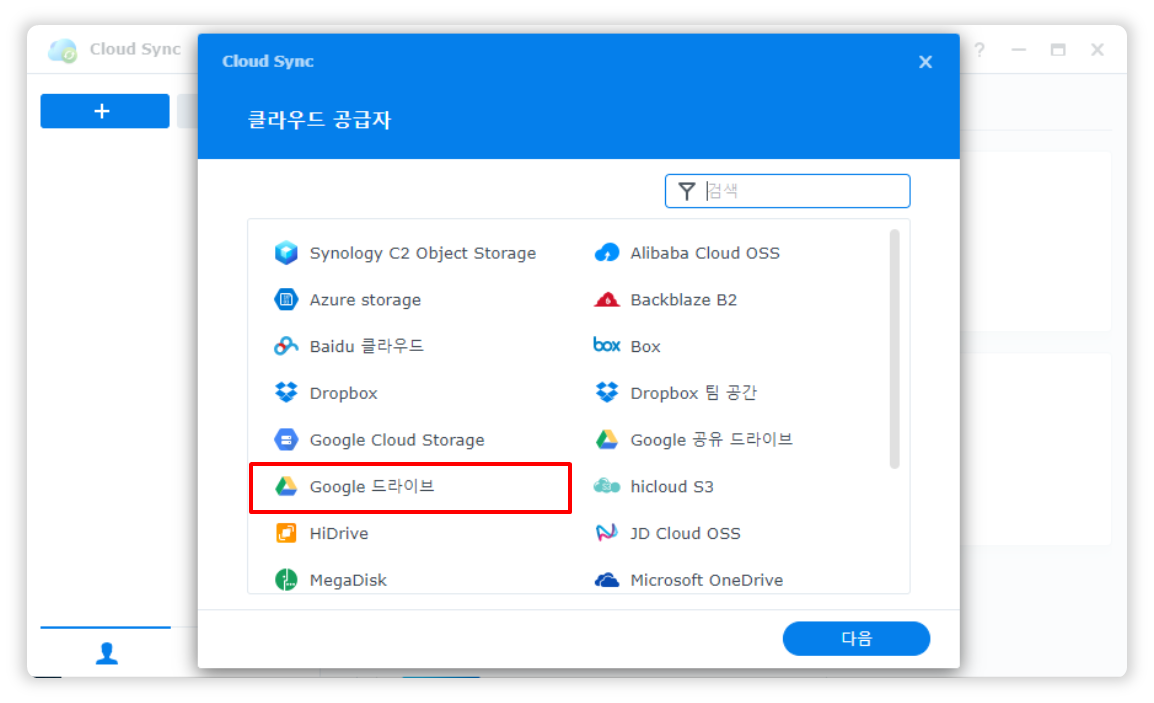Image resolution: width=1154 pixels, height=703 pixels.
Task: Open the user account icon in sidebar
Action: click(x=107, y=653)
